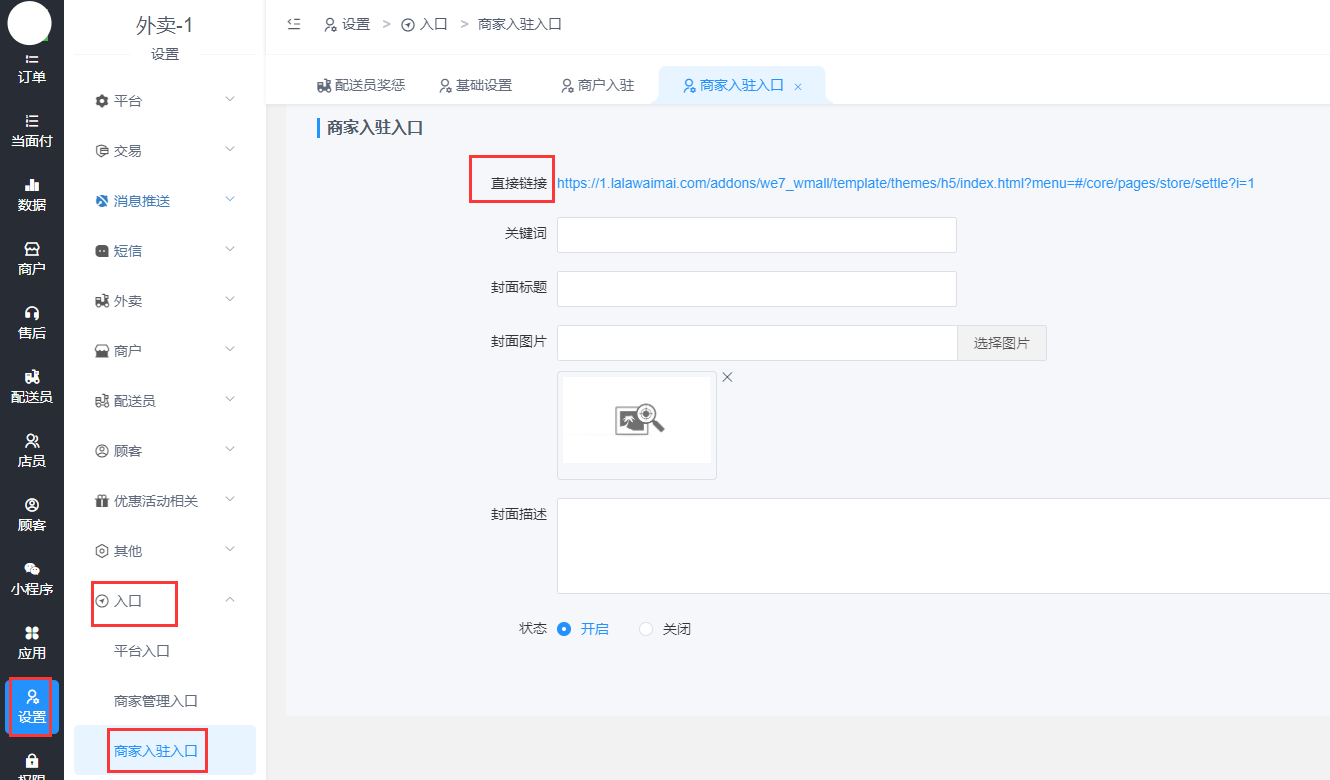Expand the 交易 menu chevron
1330x780 pixels.
230,149
